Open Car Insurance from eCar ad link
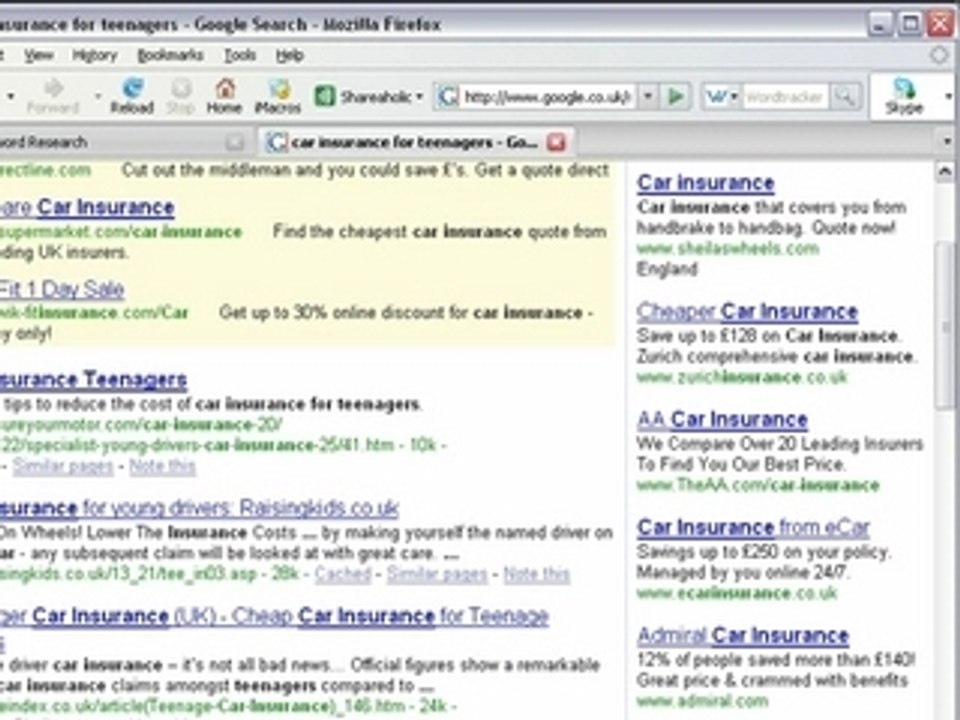The height and width of the screenshot is (720, 960). (753, 527)
